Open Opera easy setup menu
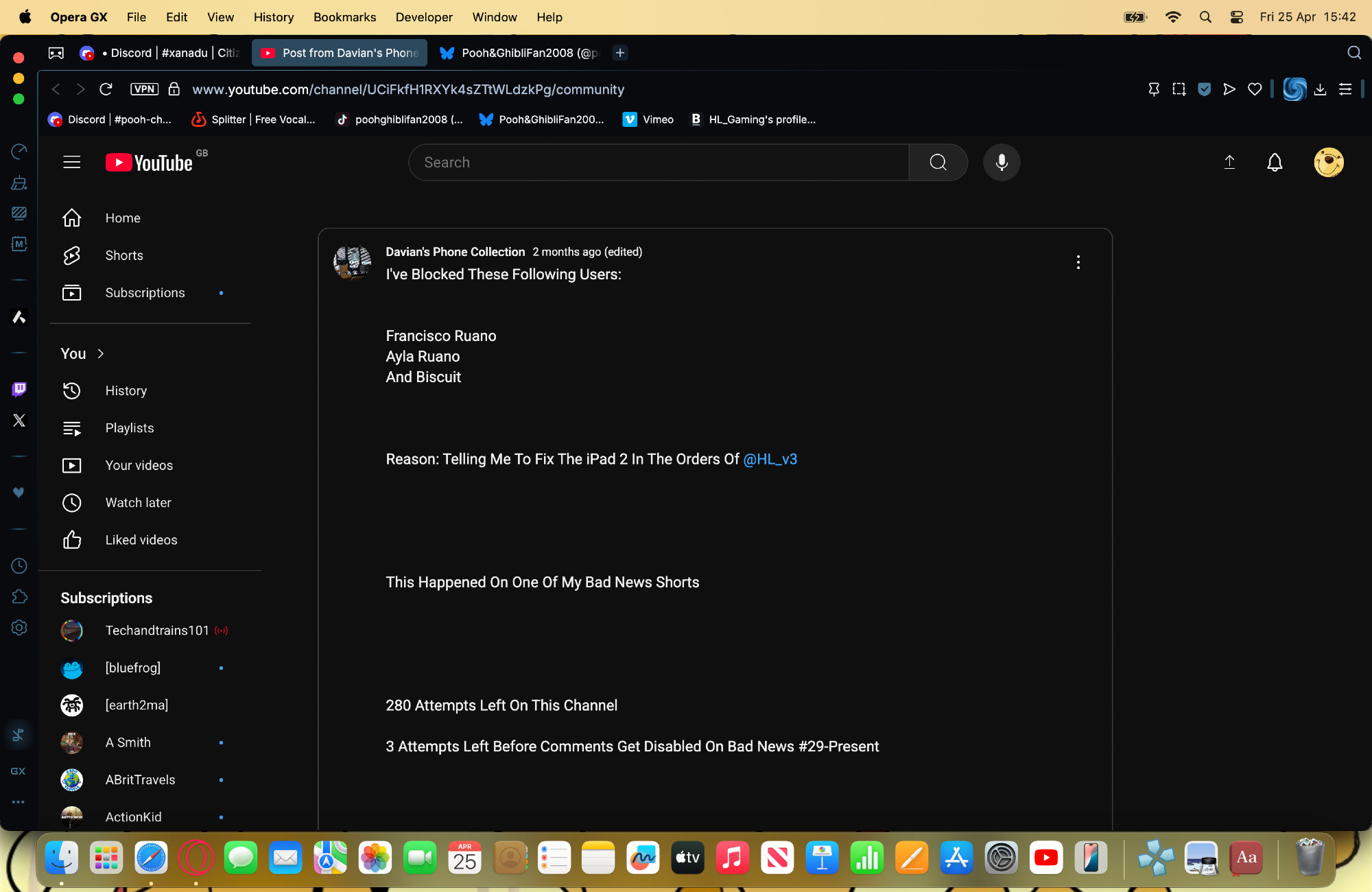The height and width of the screenshot is (892, 1372). (x=1345, y=89)
